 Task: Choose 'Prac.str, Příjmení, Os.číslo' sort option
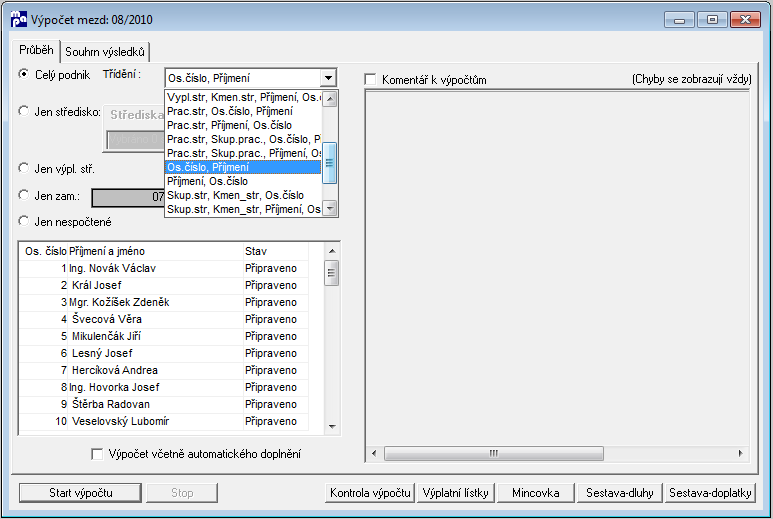tap(244, 125)
